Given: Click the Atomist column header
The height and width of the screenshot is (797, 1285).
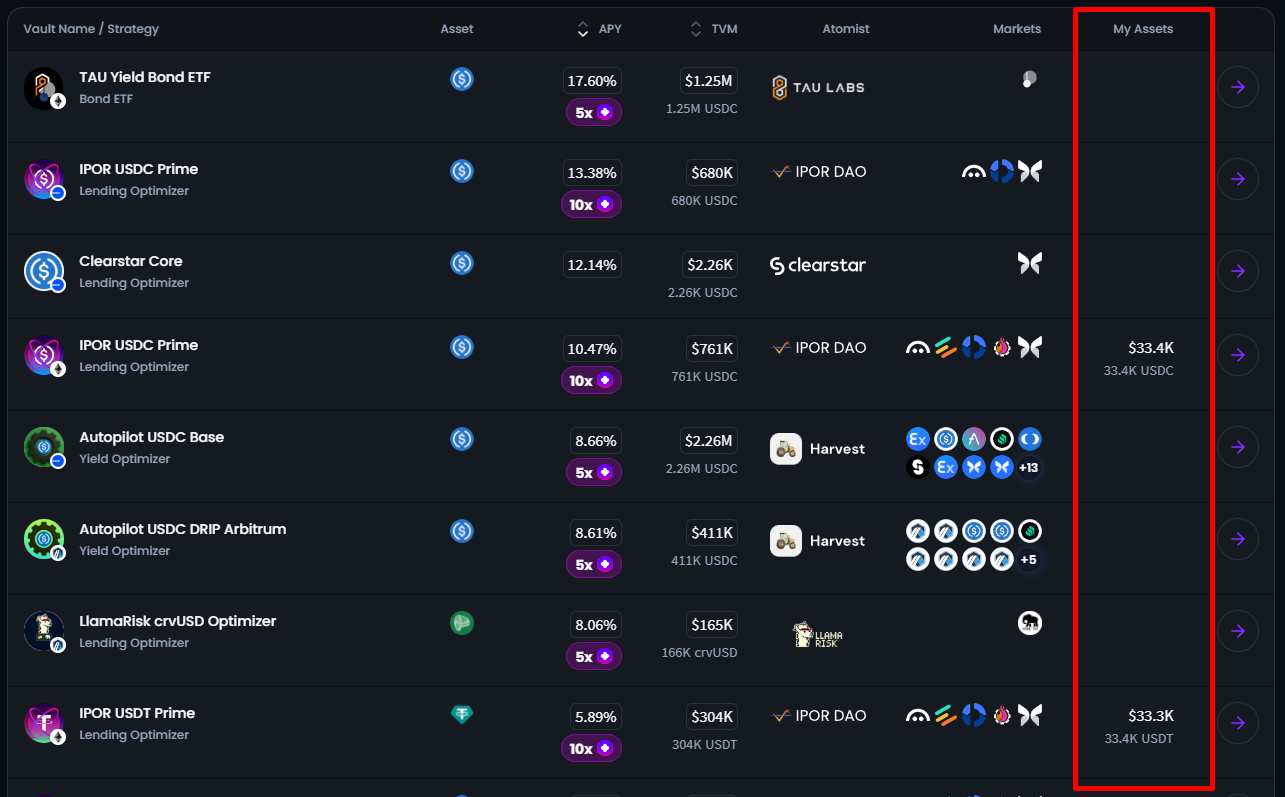Looking at the screenshot, I should [x=845, y=29].
